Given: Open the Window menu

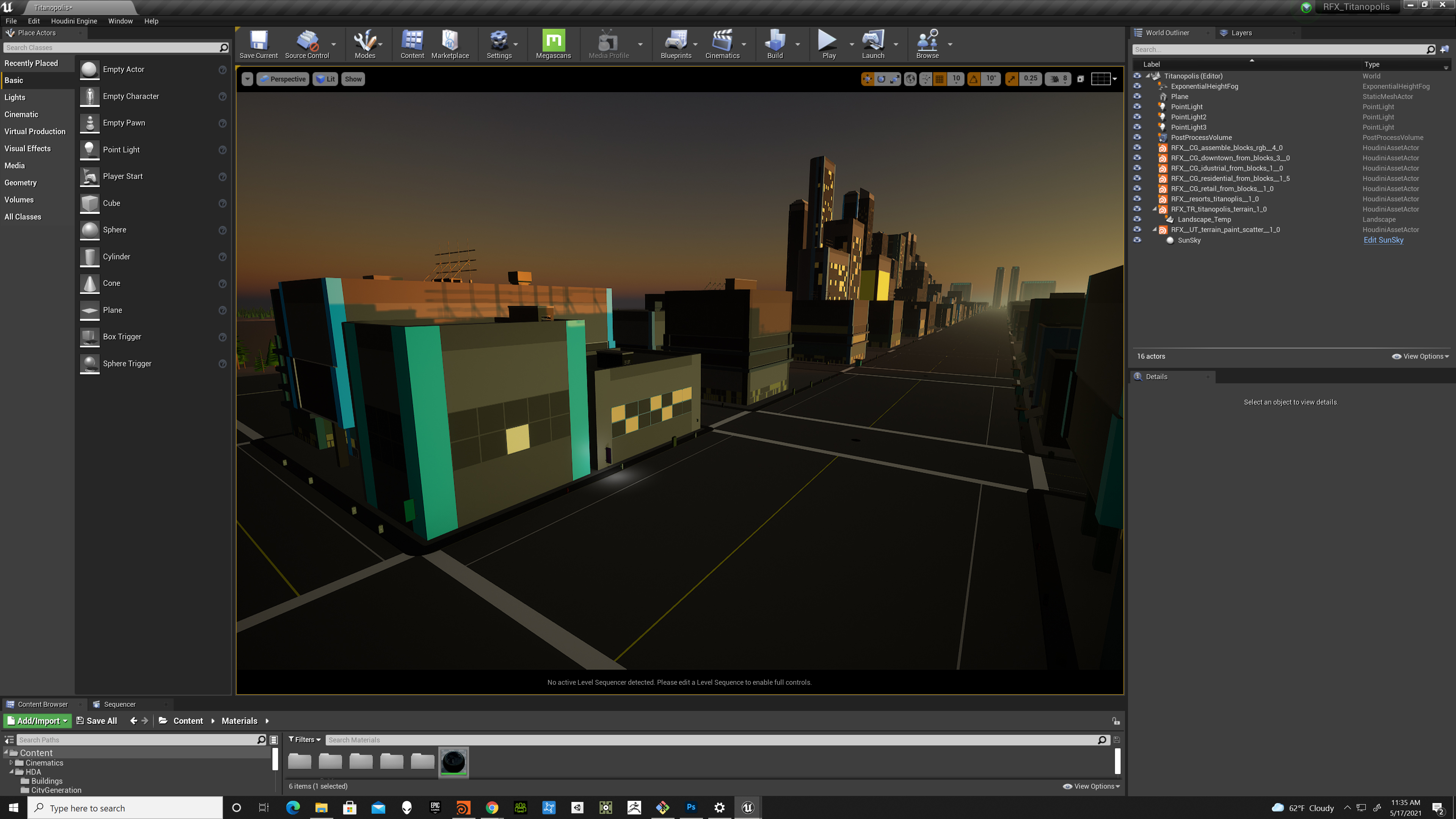Looking at the screenshot, I should (121, 21).
